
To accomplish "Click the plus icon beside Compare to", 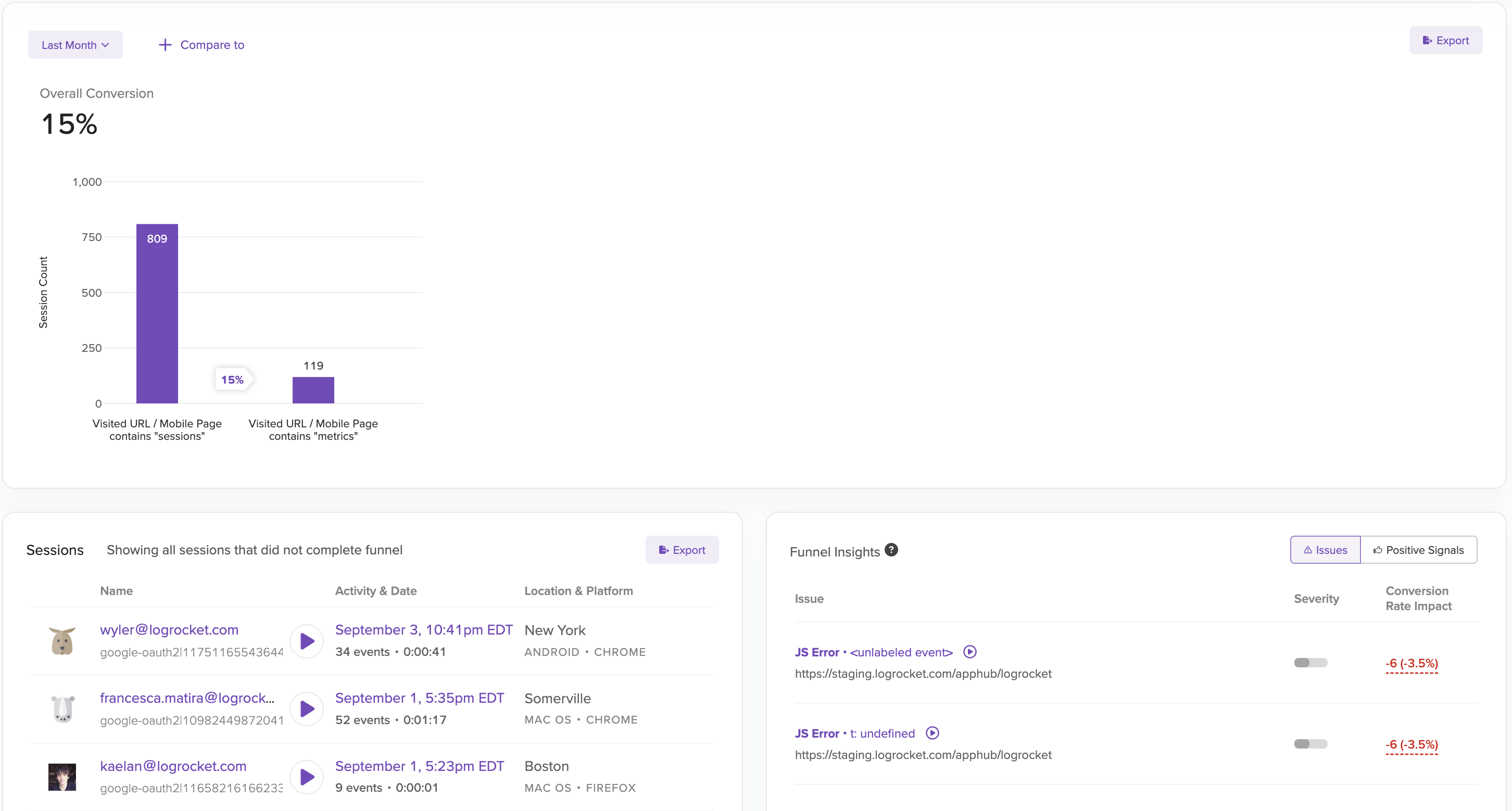I will (x=165, y=45).
